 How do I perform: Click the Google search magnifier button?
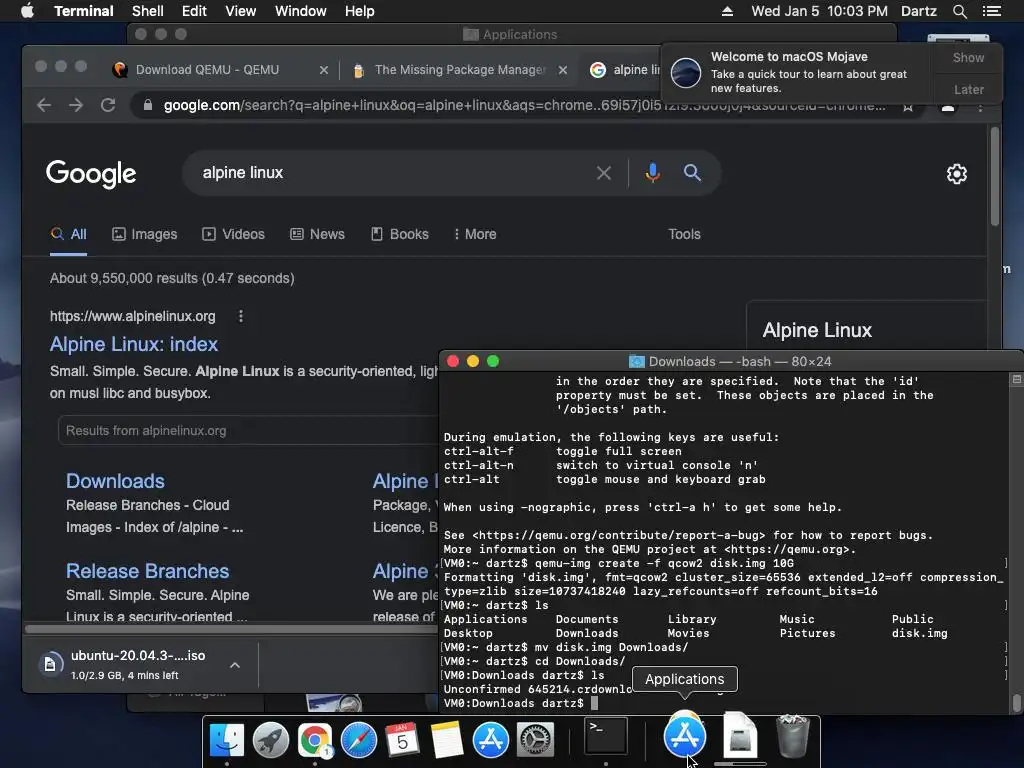coord(692,172)
